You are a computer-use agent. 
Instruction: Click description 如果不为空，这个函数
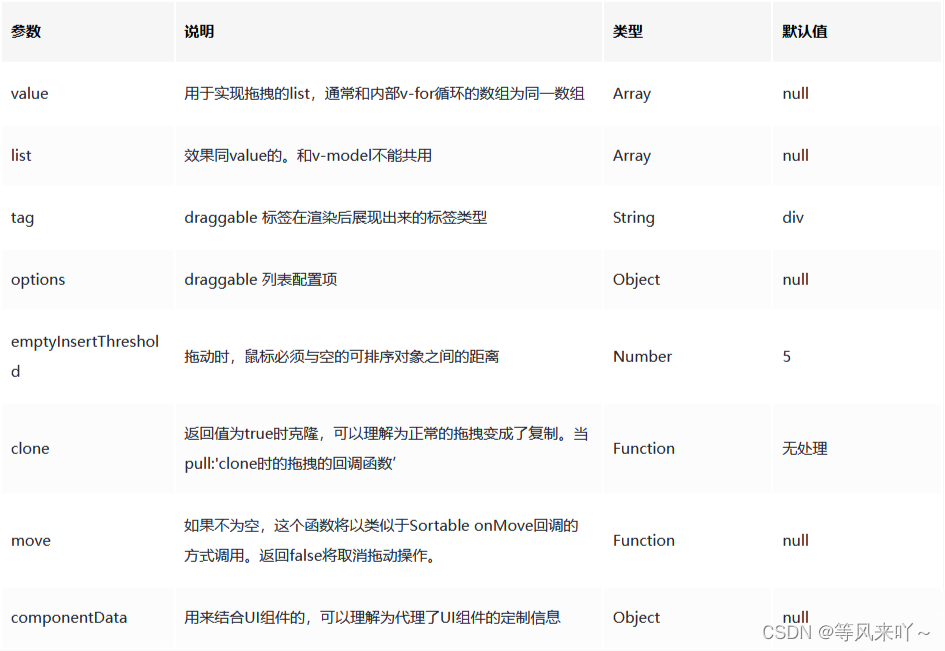point(381,541)
